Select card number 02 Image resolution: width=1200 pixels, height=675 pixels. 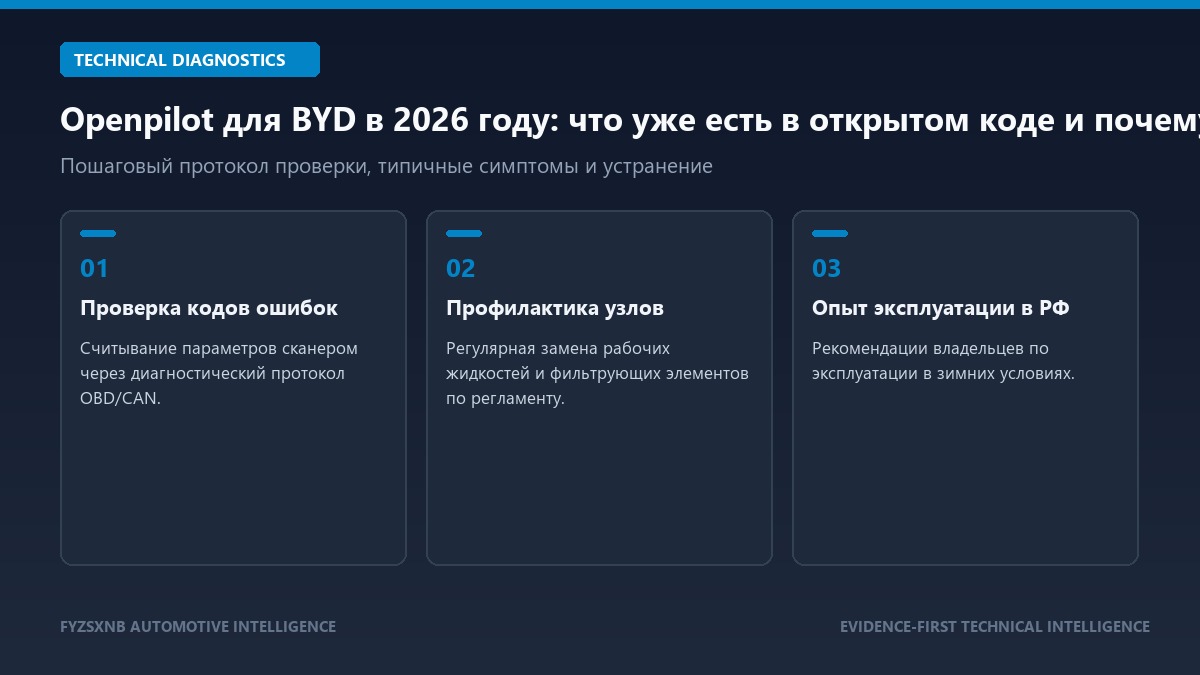click(461, 268)
